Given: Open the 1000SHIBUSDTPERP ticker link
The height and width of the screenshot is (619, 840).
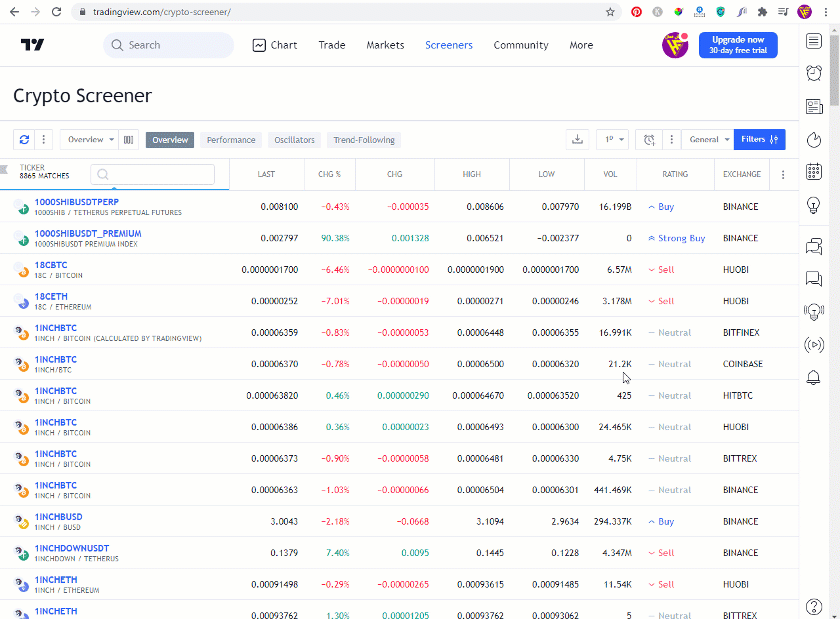Looking at the screenshot, I should [x=73, y=202].
